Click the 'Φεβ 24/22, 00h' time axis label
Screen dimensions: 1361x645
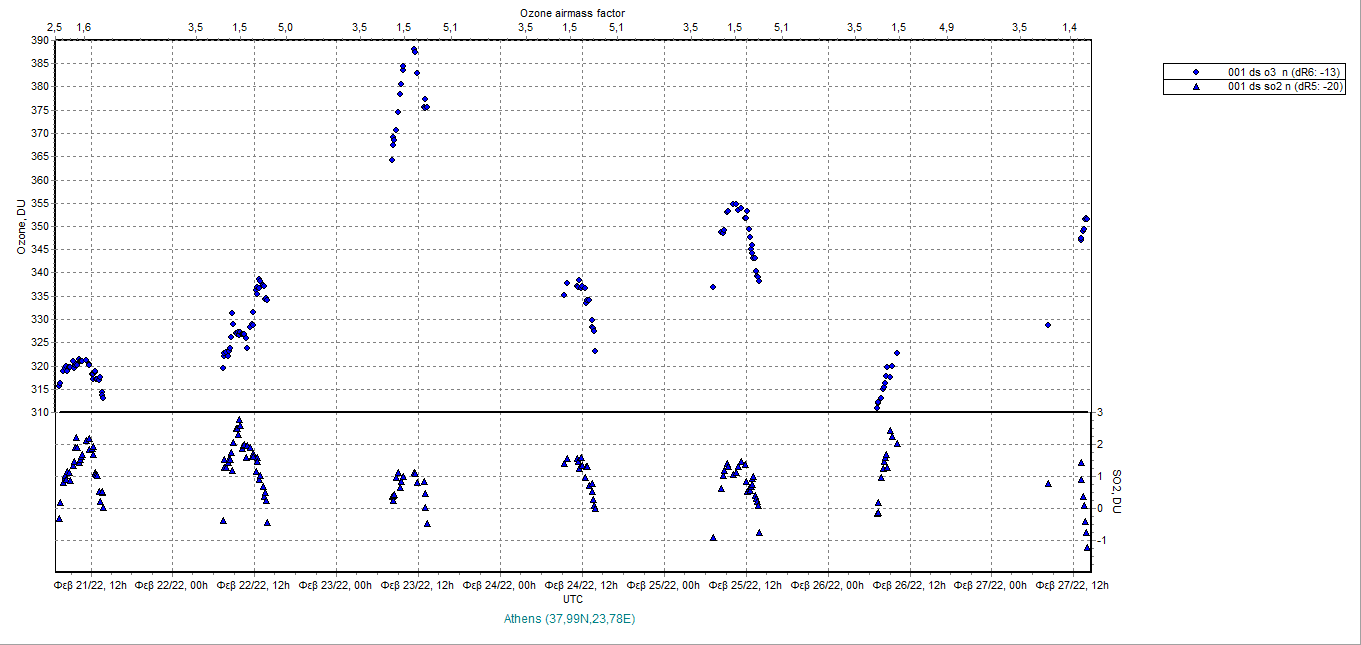click(x=501, y=585)
